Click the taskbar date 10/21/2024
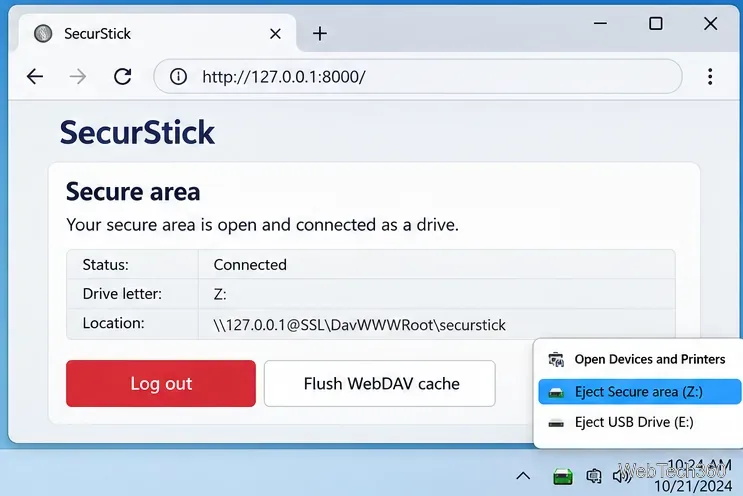The image size is (743, 496). (x=693, y=486)
